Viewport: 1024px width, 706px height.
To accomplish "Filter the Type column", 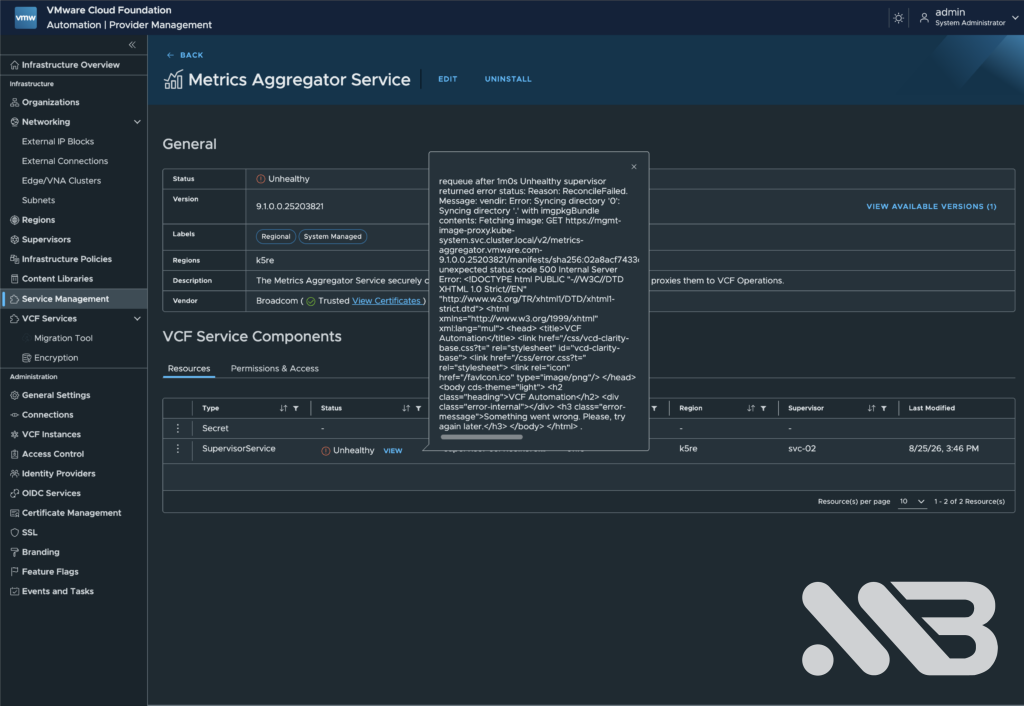I will (x=296, y=408).
